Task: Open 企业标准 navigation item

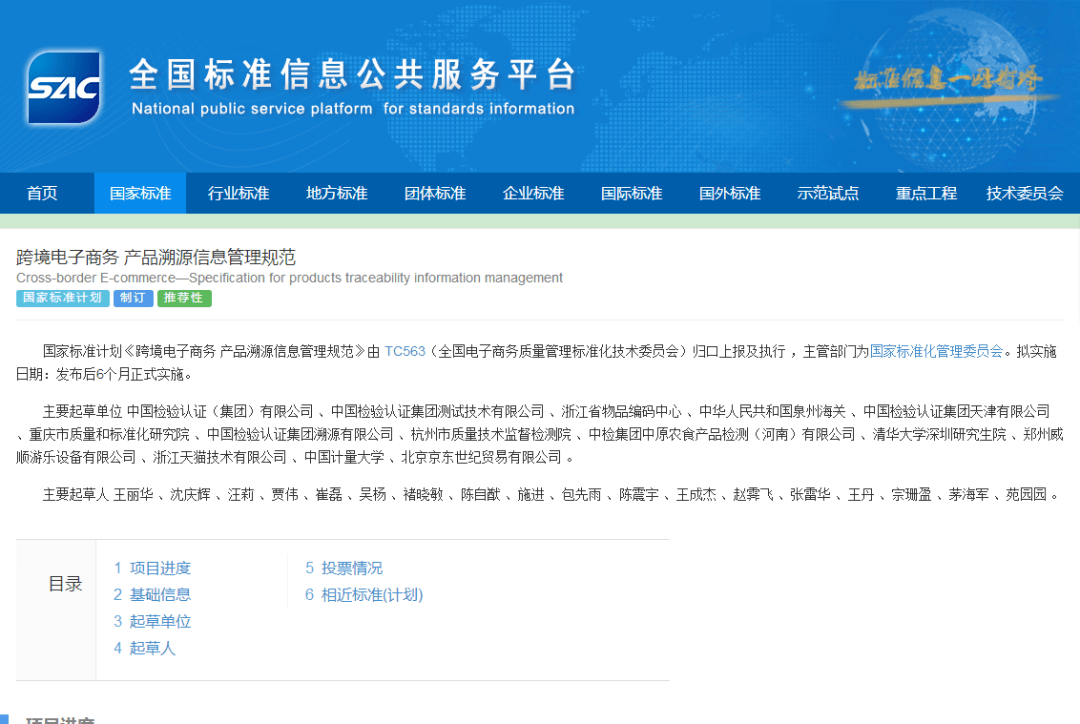Action: [533, 194]
